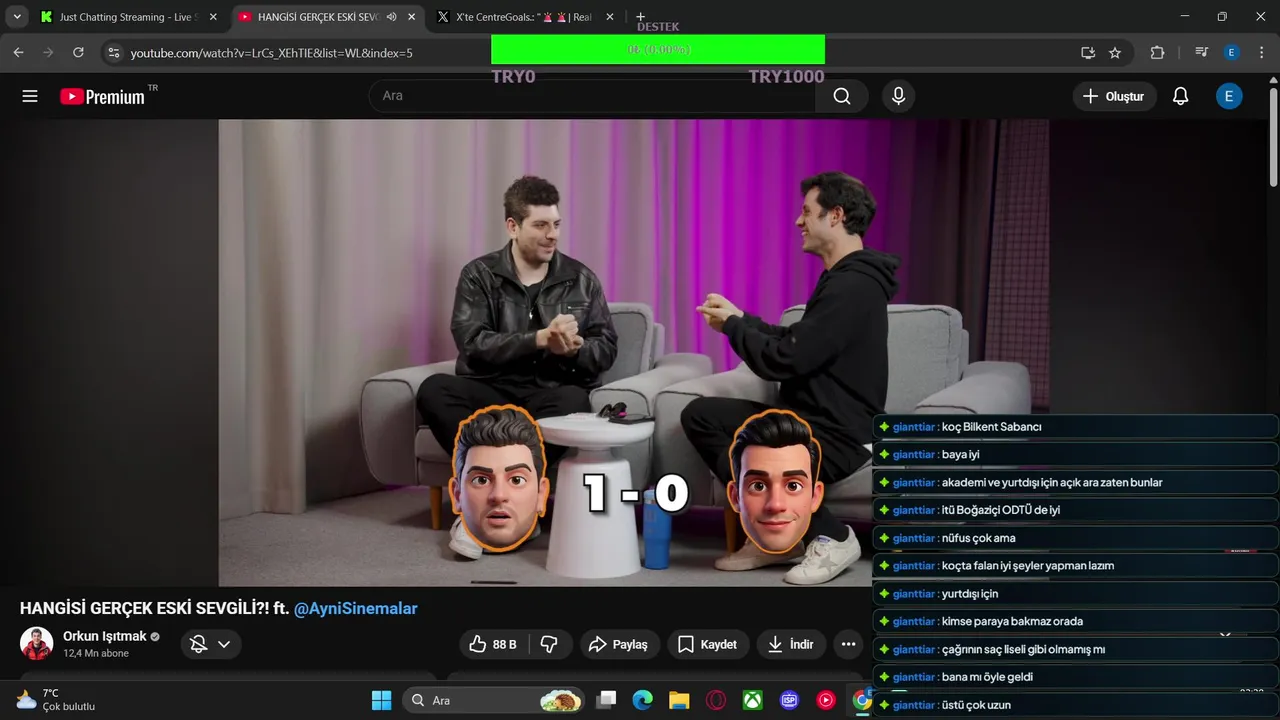
Task: Open the Windows Start menu
Action: 381,700
